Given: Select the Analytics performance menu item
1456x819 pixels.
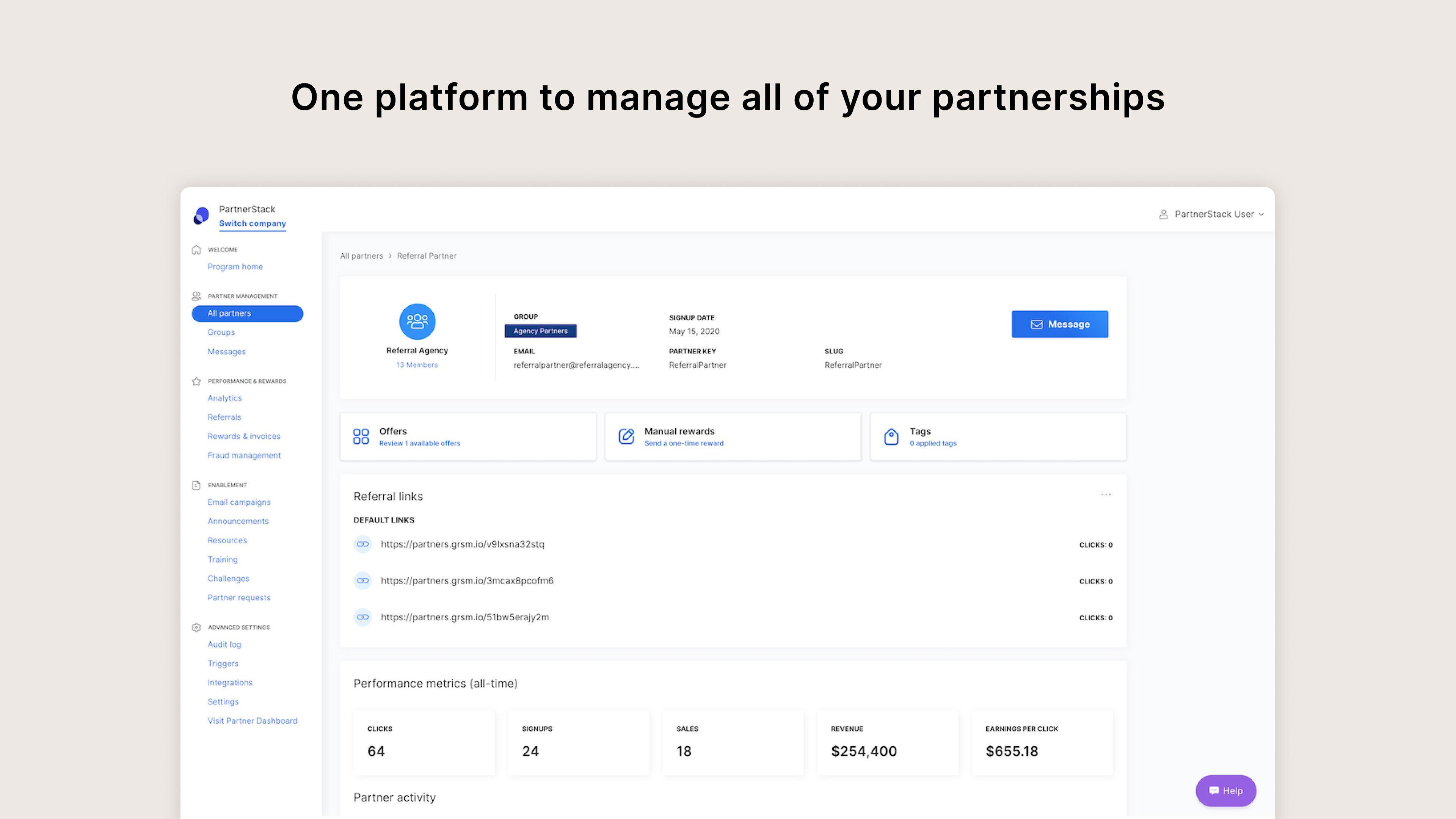Looking at the screenshot, I should tap(224, 398).
